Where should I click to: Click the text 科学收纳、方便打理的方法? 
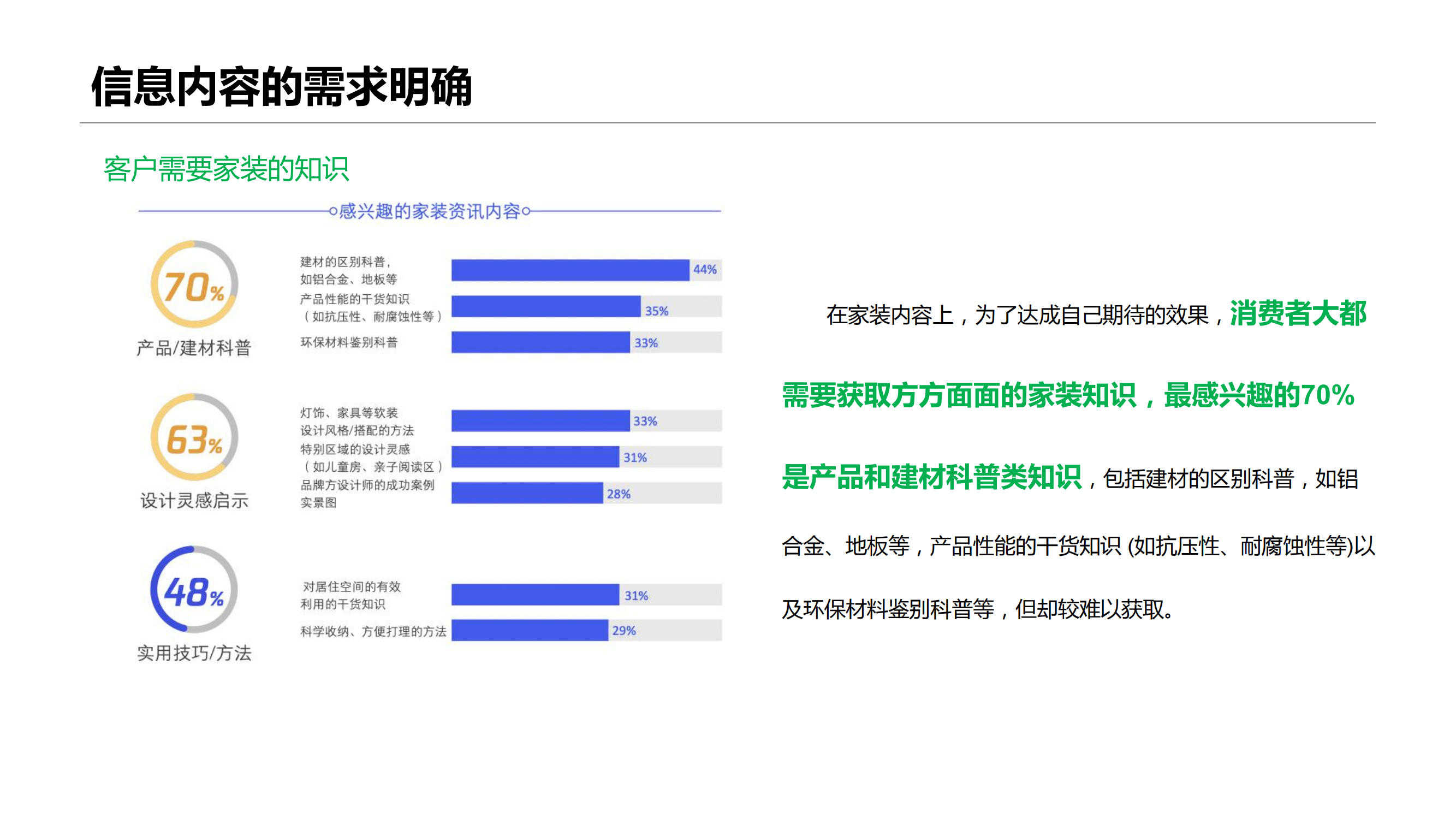[x=373, y=631]
